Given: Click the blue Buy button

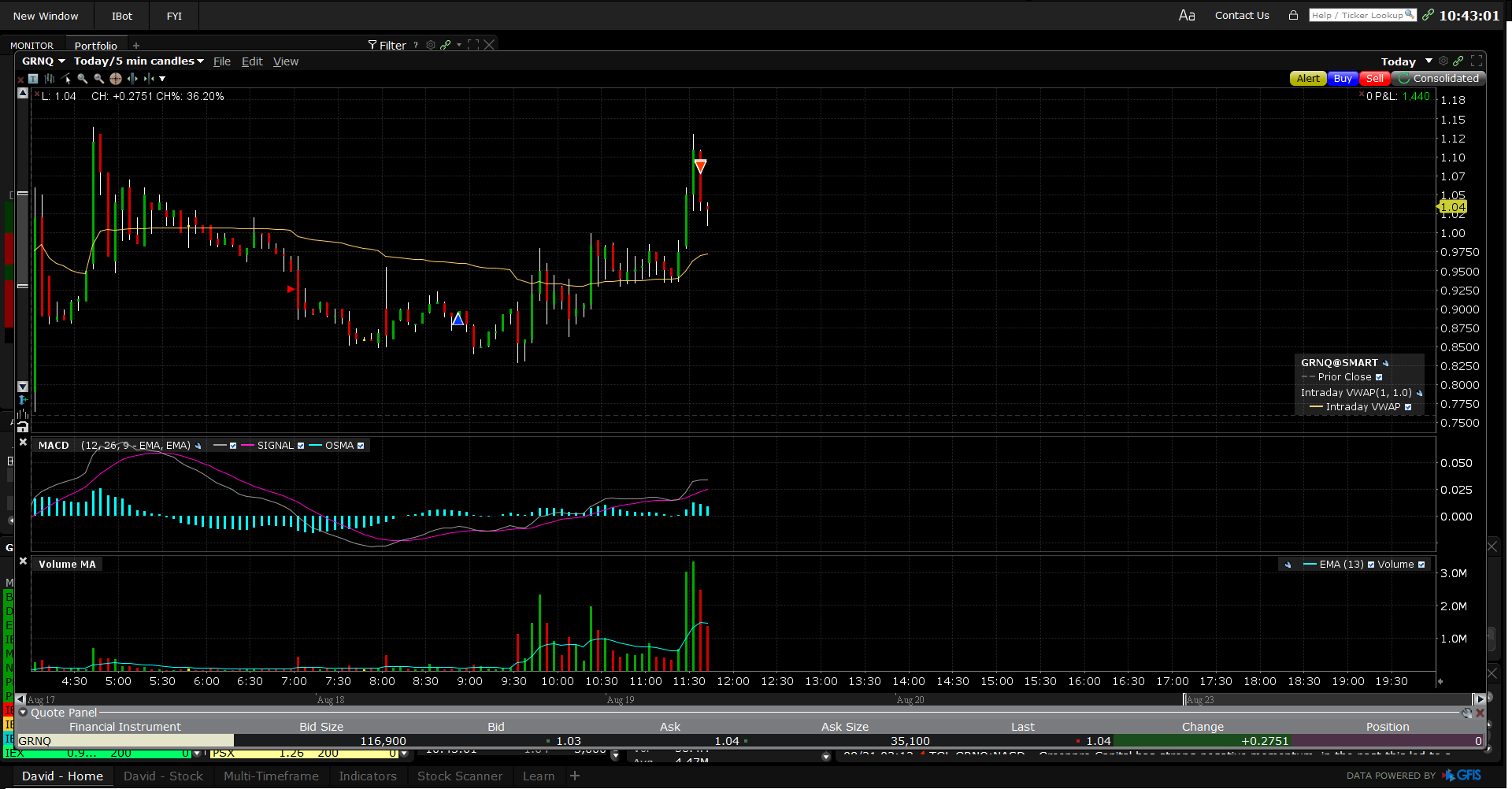Looking at the screenshot, I should [x=1343, y=79].
